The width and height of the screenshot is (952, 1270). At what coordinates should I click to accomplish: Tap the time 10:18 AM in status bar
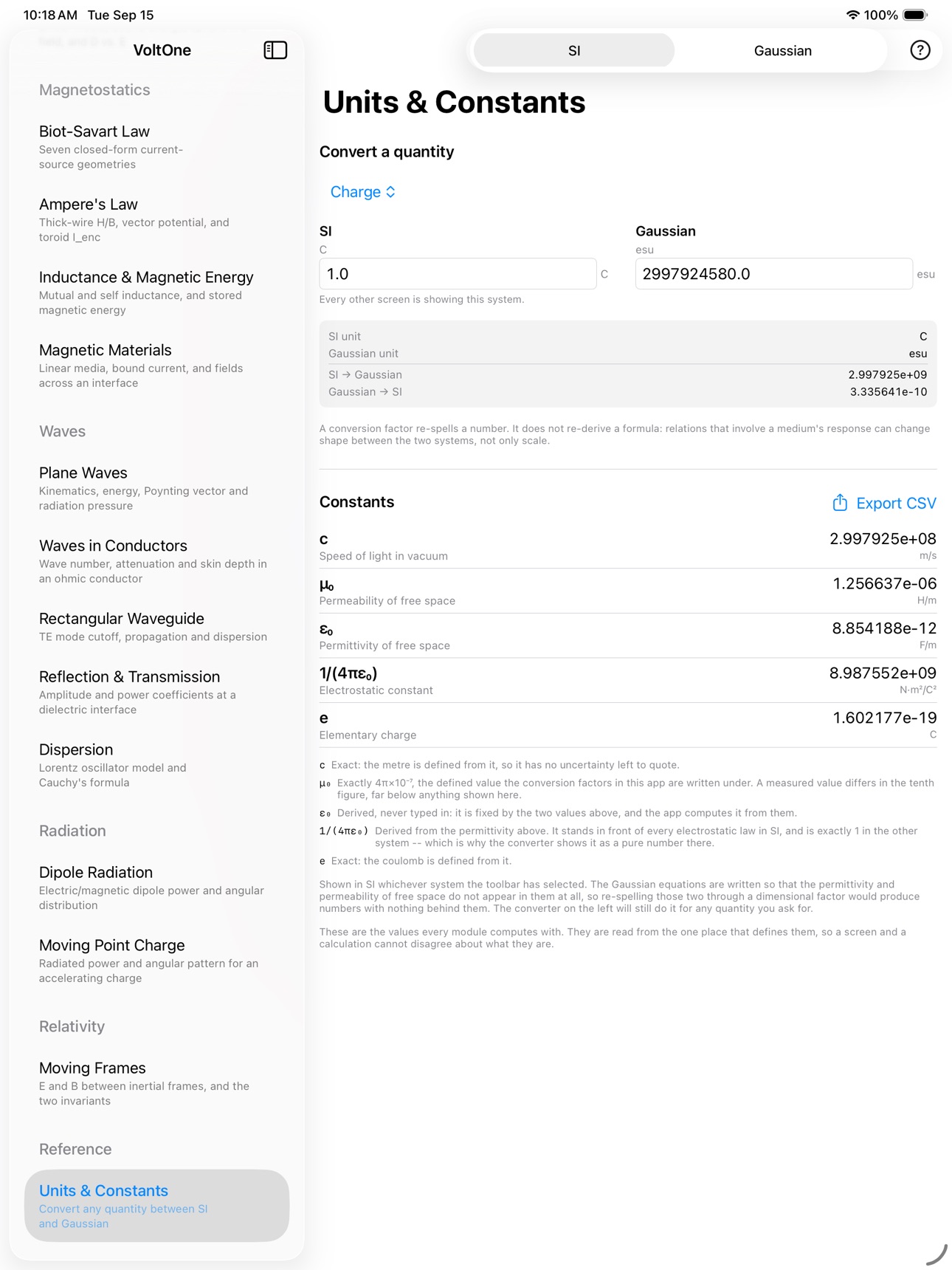50,15
